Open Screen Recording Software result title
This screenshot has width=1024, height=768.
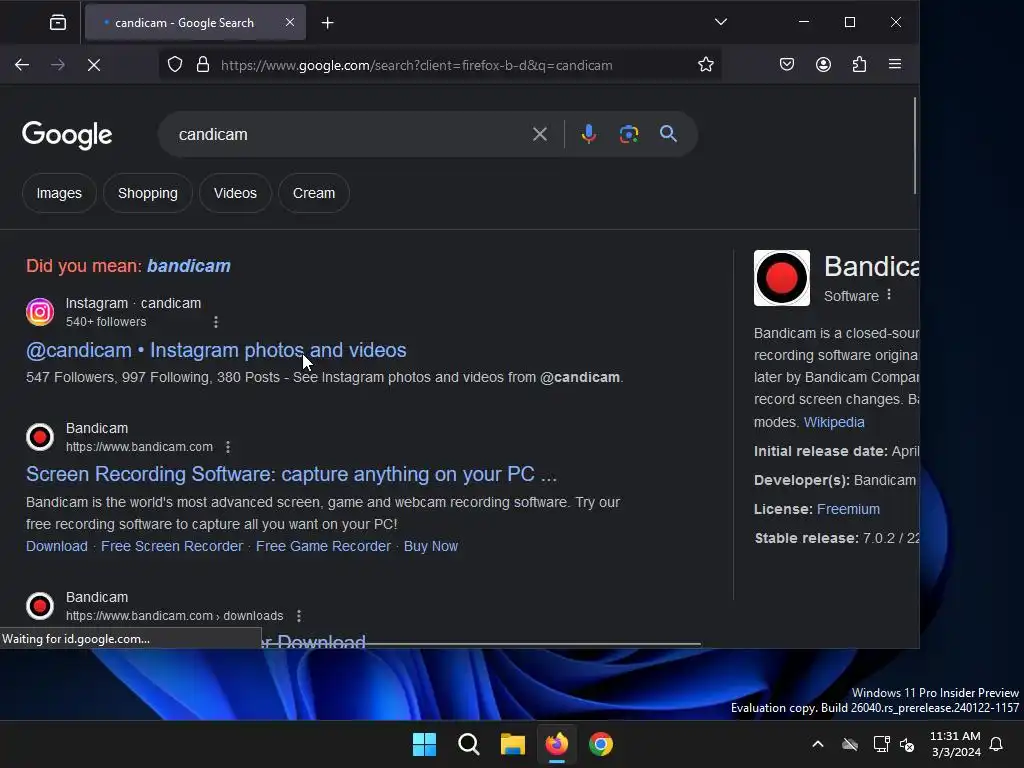pos(291,474)
